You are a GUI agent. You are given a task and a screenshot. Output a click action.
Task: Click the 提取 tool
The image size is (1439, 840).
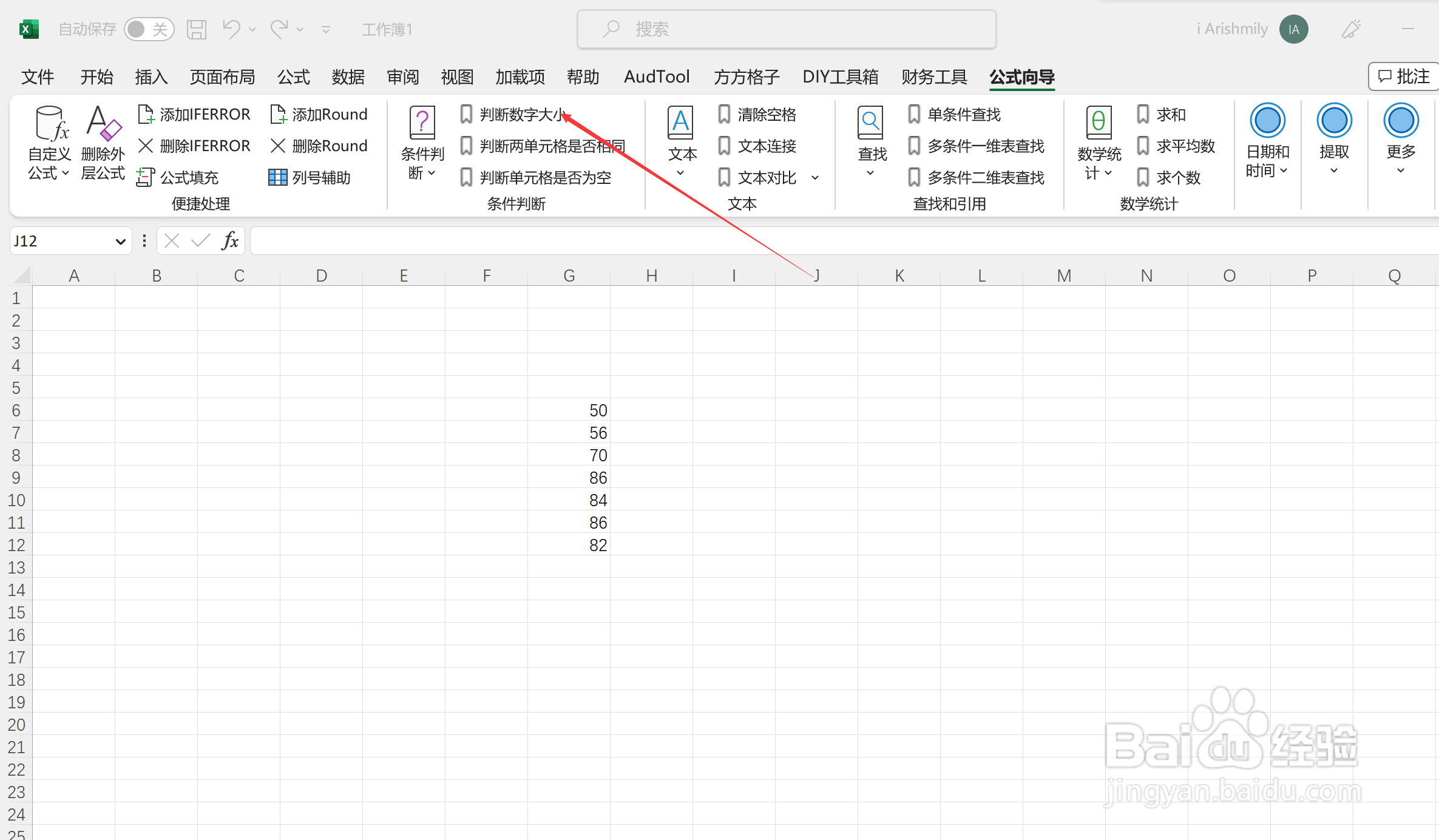pyautogui.click(x=1333, y=143)
